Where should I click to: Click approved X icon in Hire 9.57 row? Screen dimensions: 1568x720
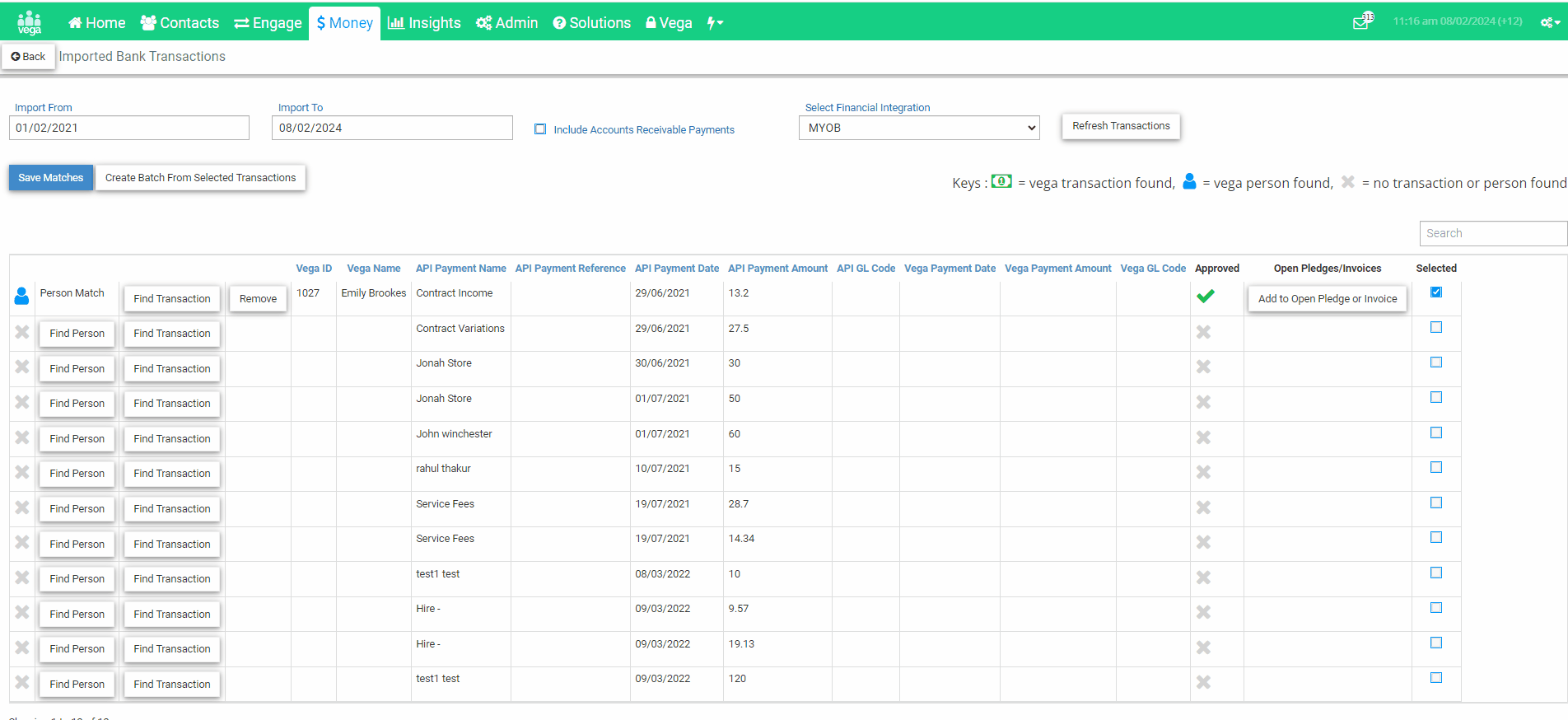[x=1204, y=612]
